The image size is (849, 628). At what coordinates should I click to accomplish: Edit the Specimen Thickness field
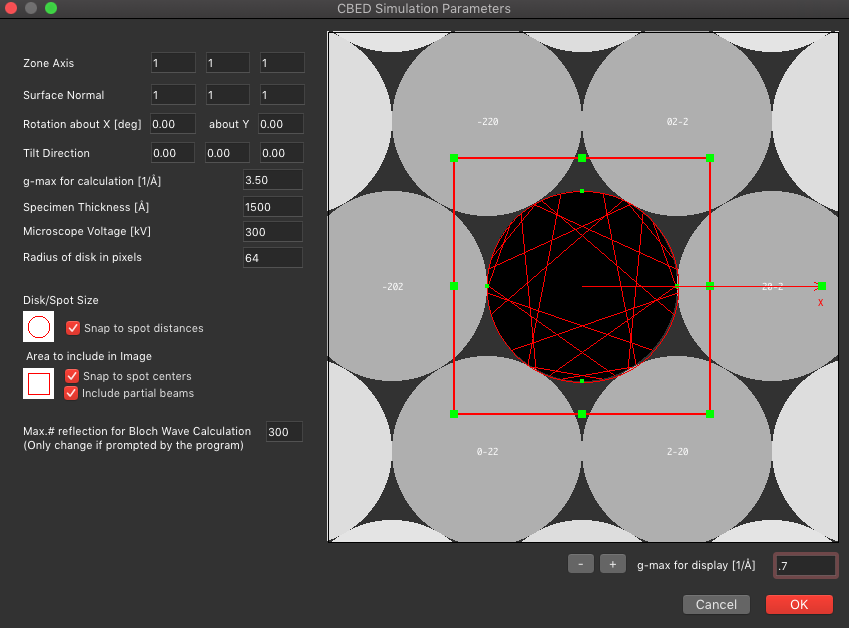click(273, 207)
